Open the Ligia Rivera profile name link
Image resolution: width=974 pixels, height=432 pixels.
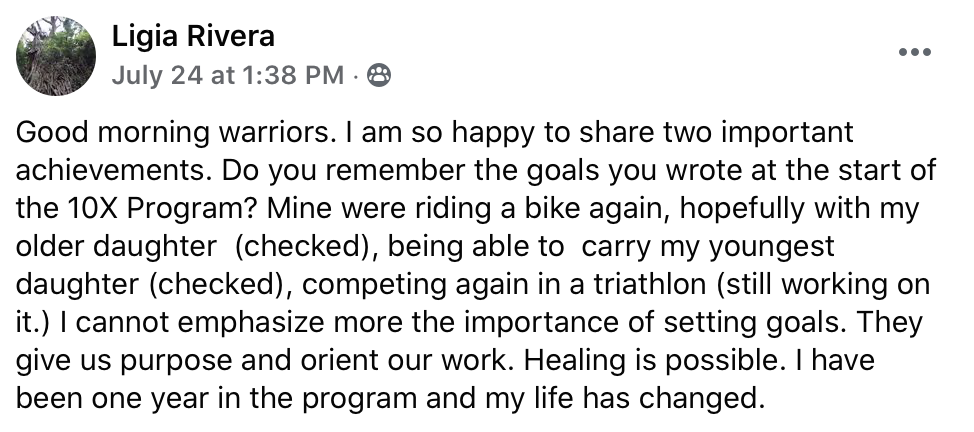click(x=193, y=37)
